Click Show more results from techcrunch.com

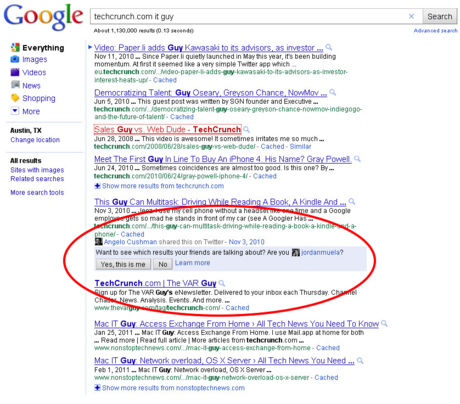[x=163, y=186]
